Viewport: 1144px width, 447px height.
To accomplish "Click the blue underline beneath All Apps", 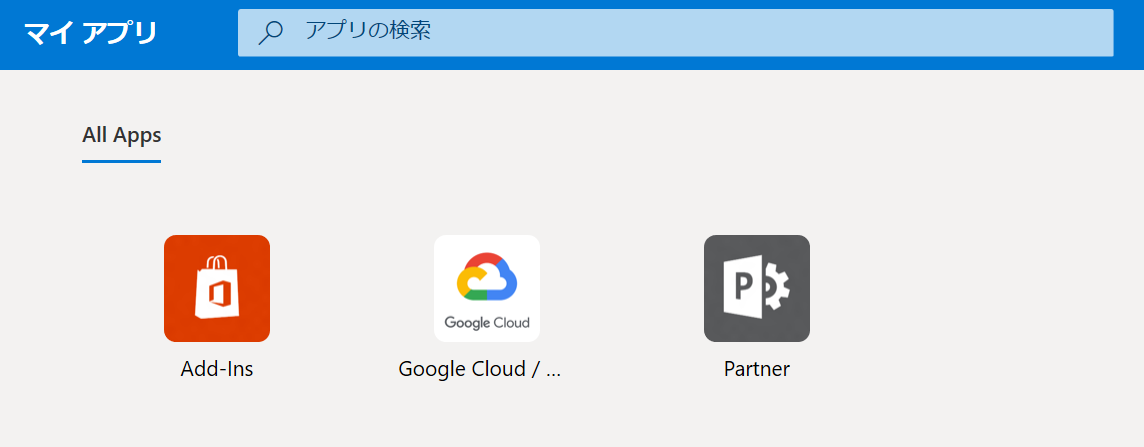I will 121,161.
